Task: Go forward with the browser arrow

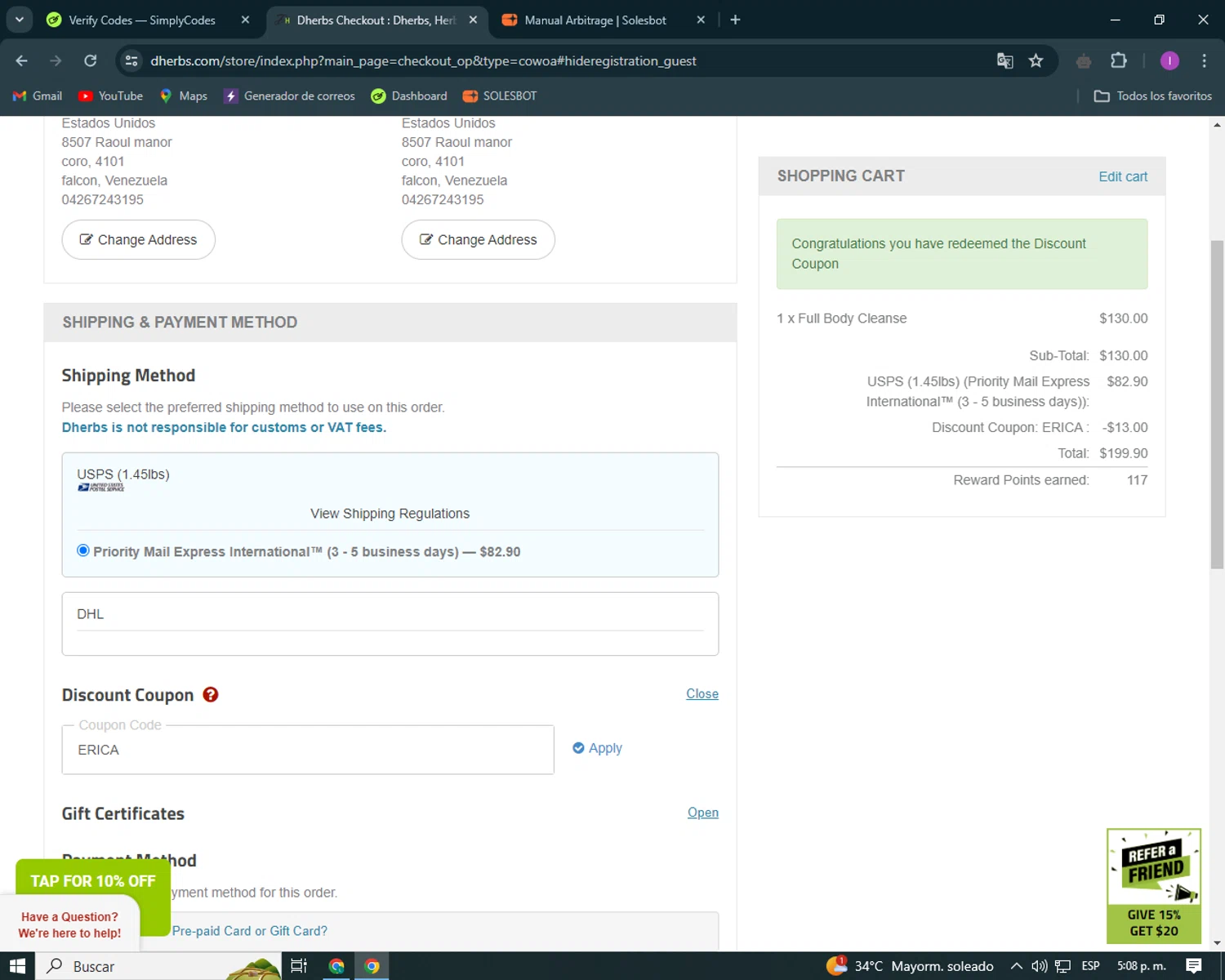Action: point(56,60)
